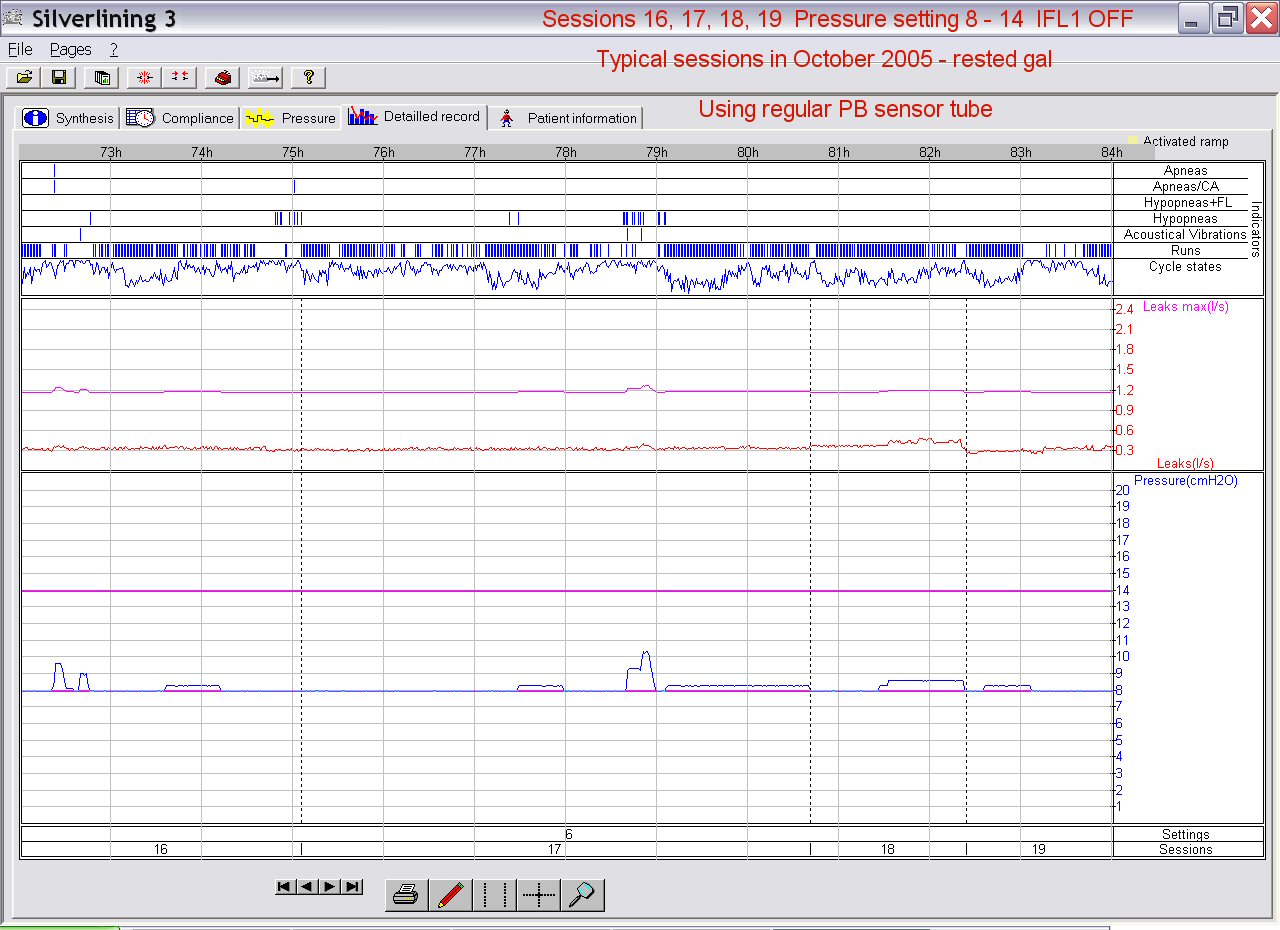1280x930 pixels.
Task: Go to the next record page
Action: 330,886
